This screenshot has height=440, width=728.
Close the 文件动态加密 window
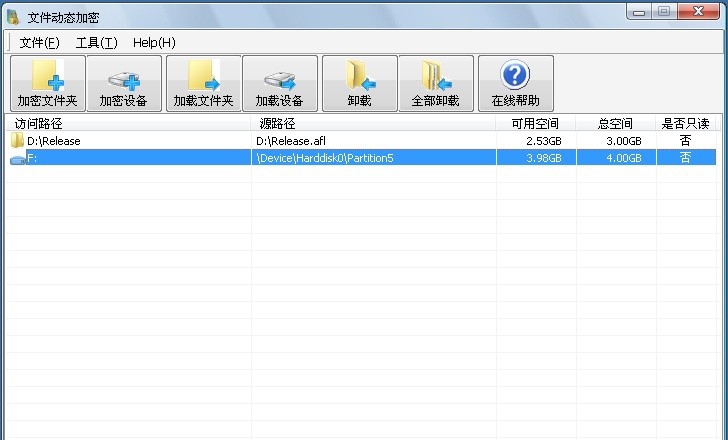(x=698, y=12)
